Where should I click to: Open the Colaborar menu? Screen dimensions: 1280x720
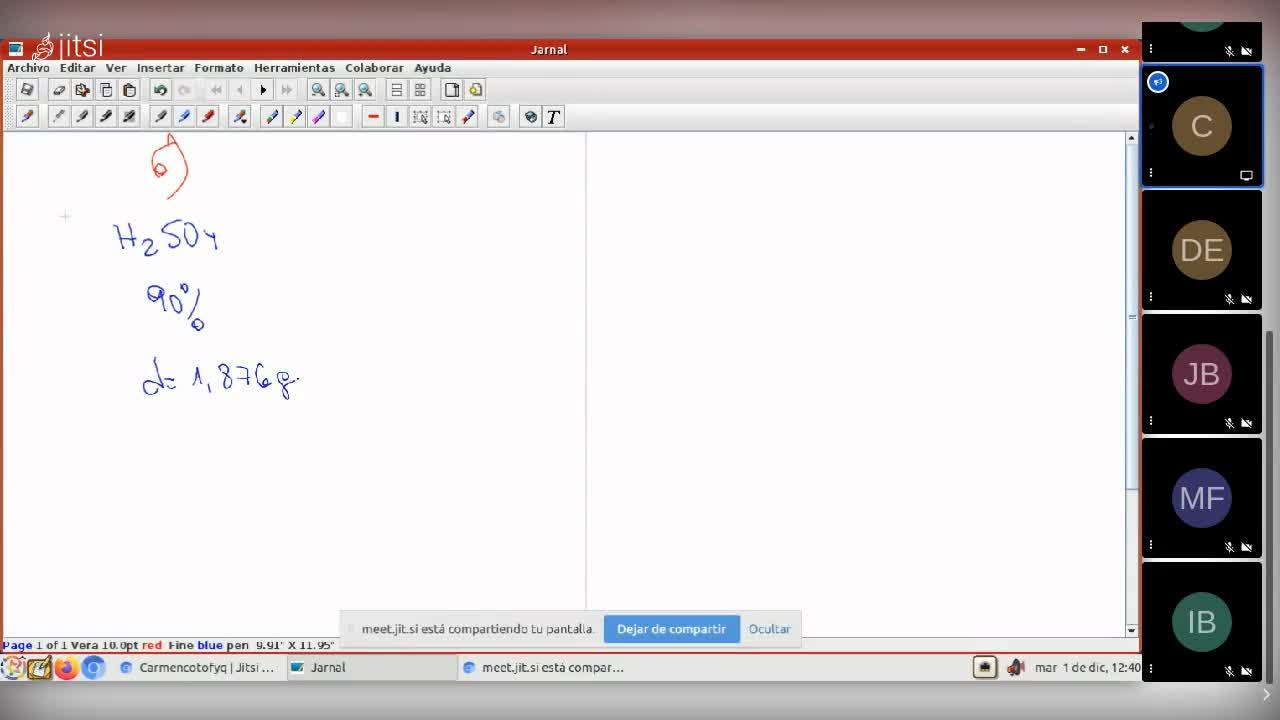point(374,68)
